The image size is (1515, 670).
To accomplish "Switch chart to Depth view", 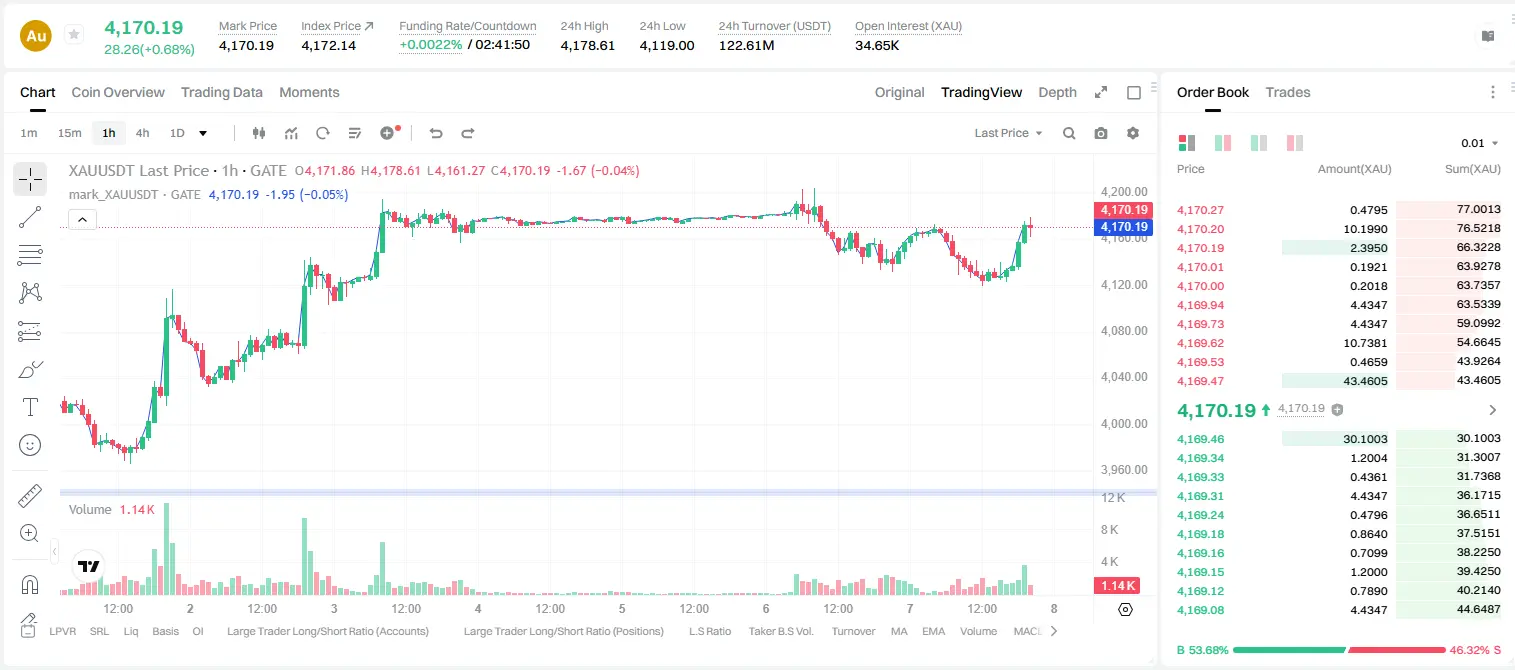I will pyautogui.click(x=1057, y=92).
